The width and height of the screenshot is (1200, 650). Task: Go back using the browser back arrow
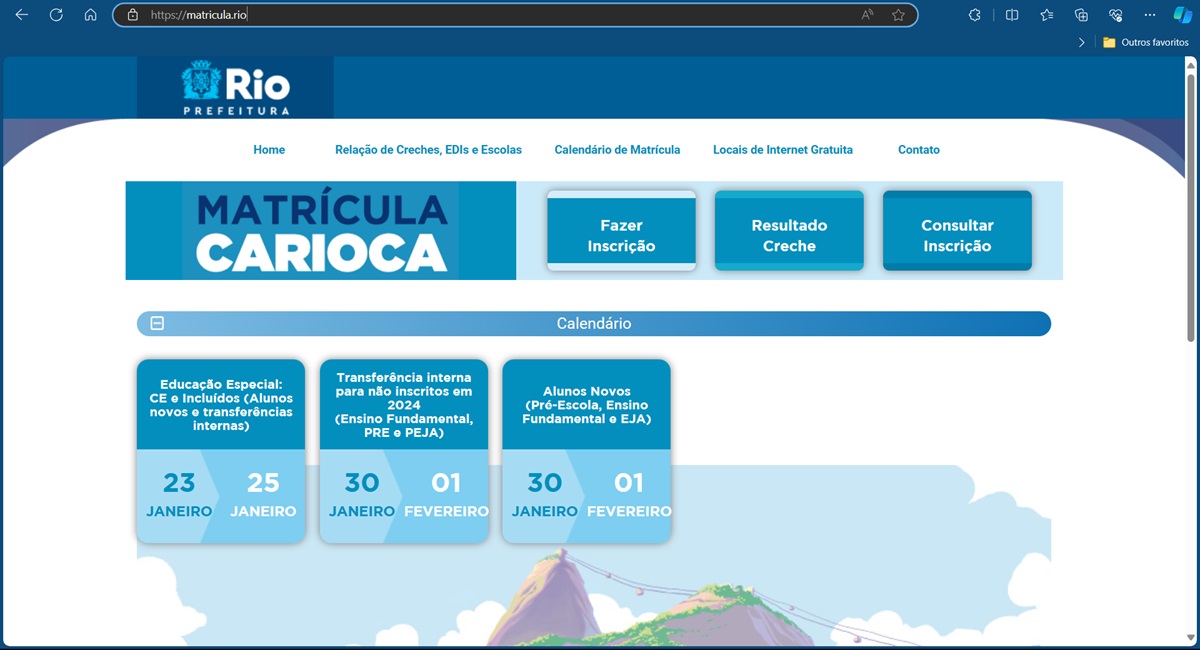pos(22,15)
